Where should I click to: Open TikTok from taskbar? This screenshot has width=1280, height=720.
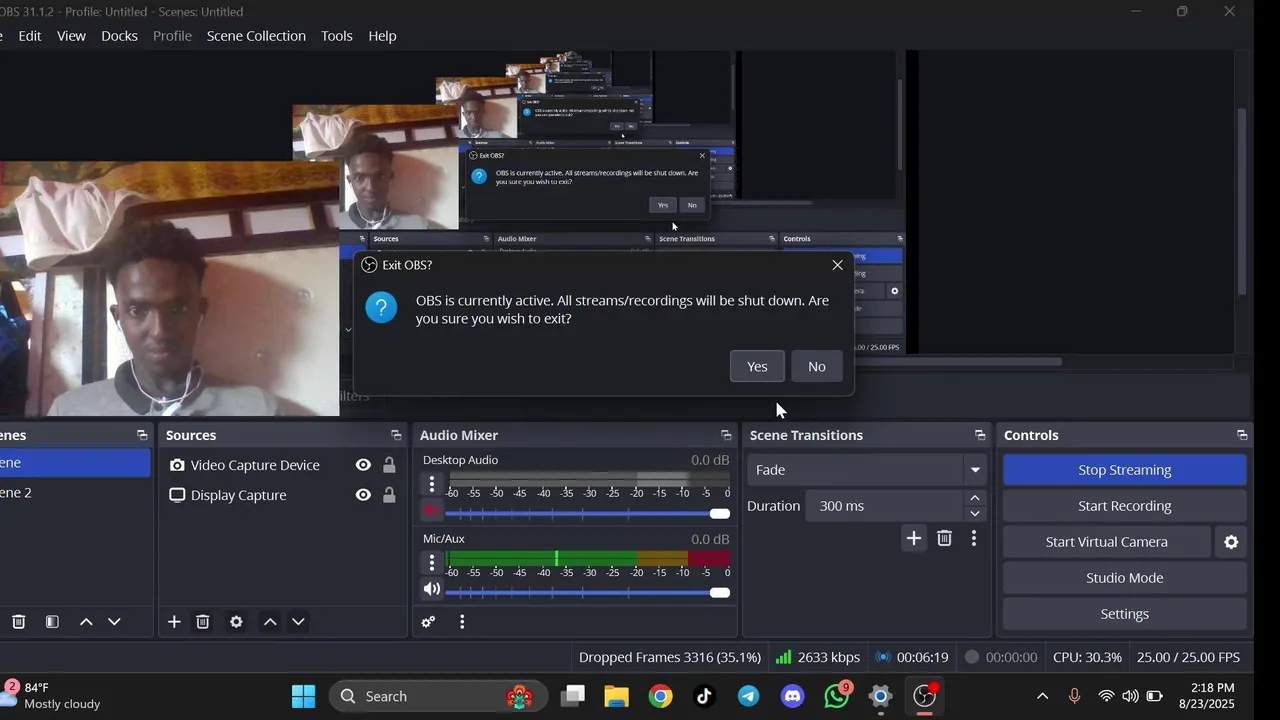pyautogui.click(x=704, y=696)
